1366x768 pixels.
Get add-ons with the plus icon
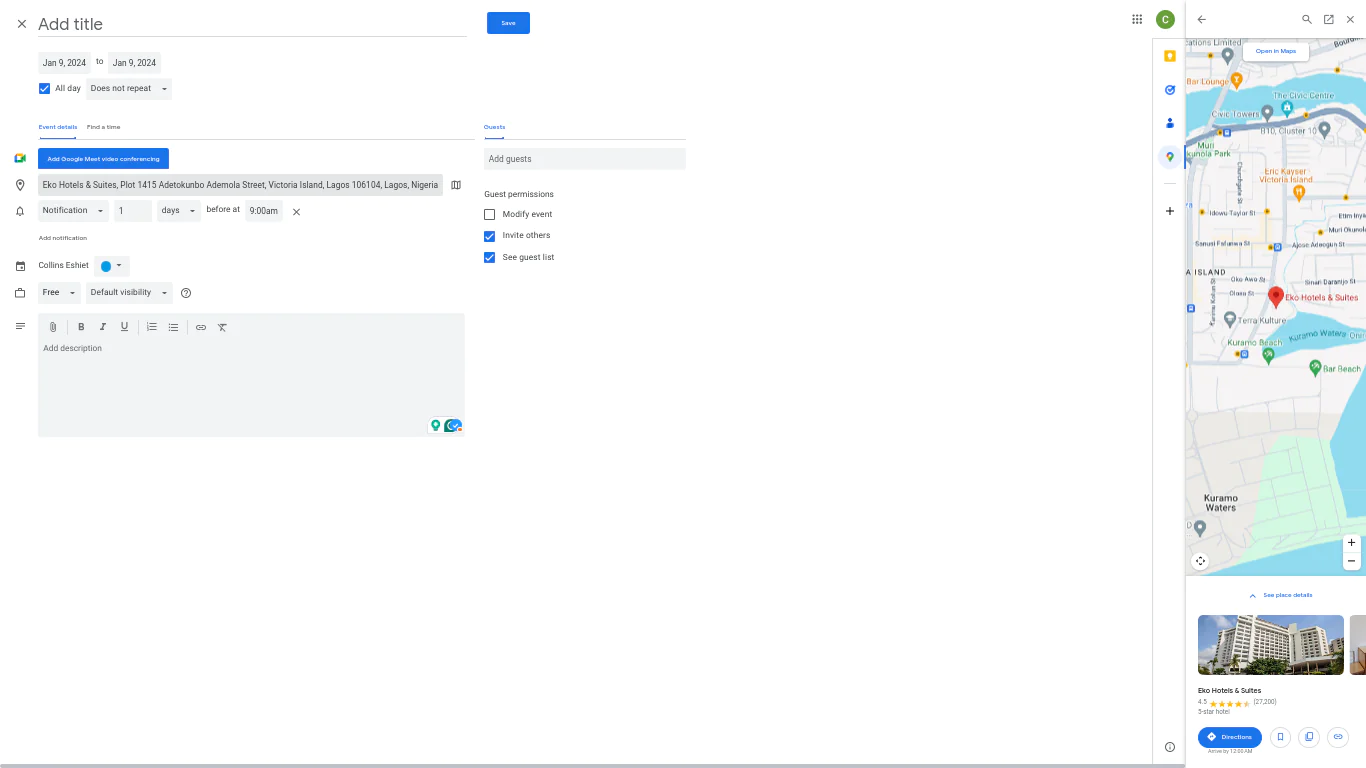1170,211
